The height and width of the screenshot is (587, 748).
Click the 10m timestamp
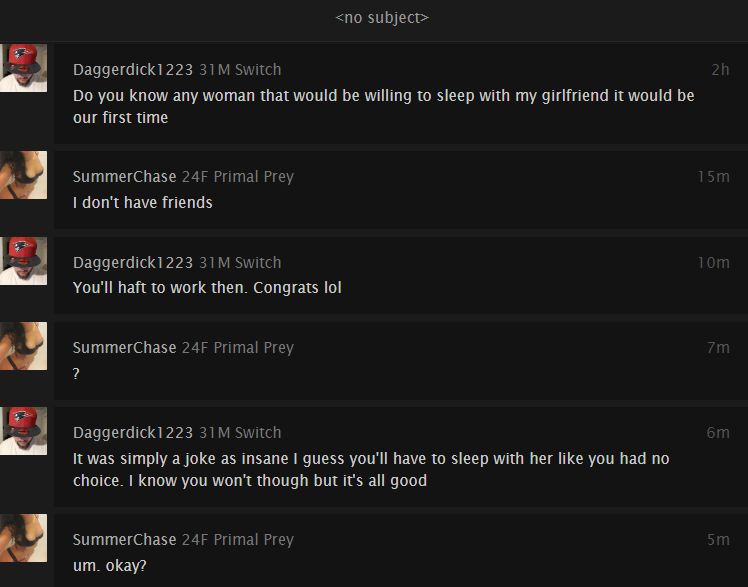click(x=714, y=263)
